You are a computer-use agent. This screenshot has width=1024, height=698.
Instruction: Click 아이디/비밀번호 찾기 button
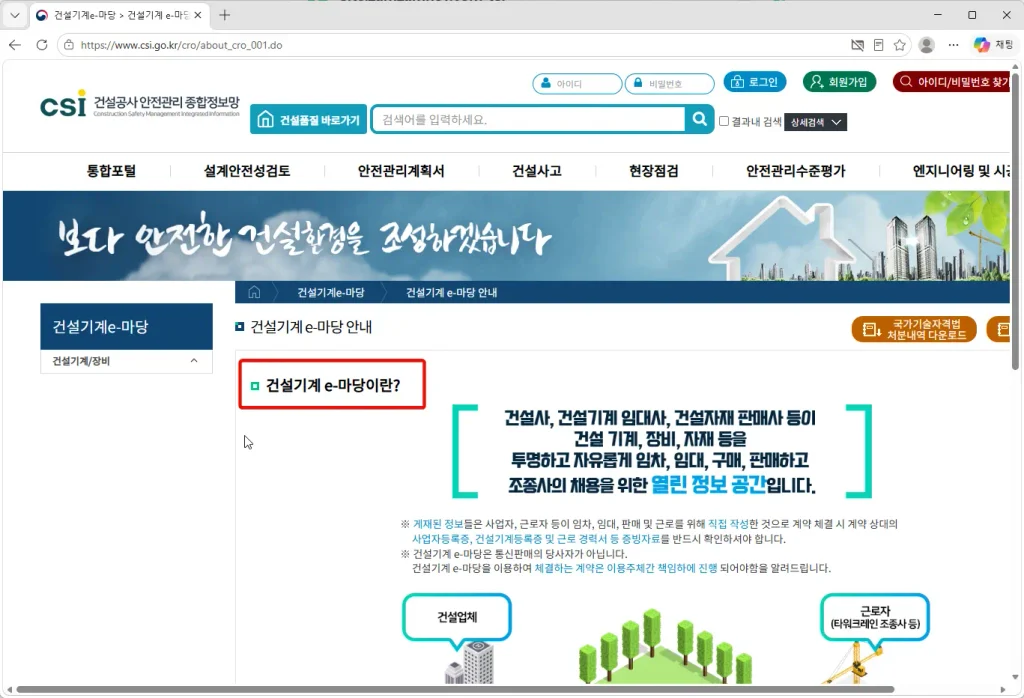tap(952, 82)
